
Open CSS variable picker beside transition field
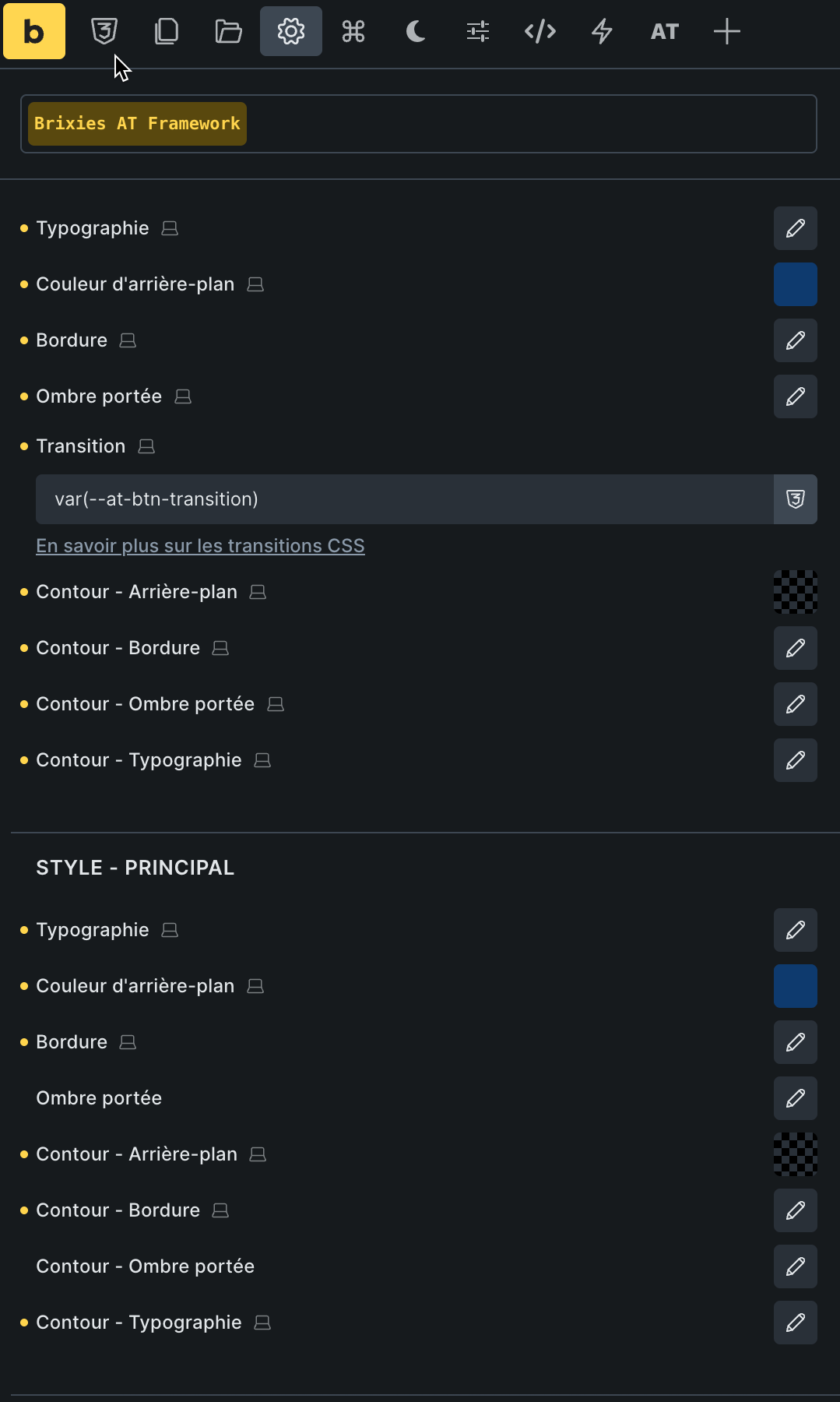796,499
